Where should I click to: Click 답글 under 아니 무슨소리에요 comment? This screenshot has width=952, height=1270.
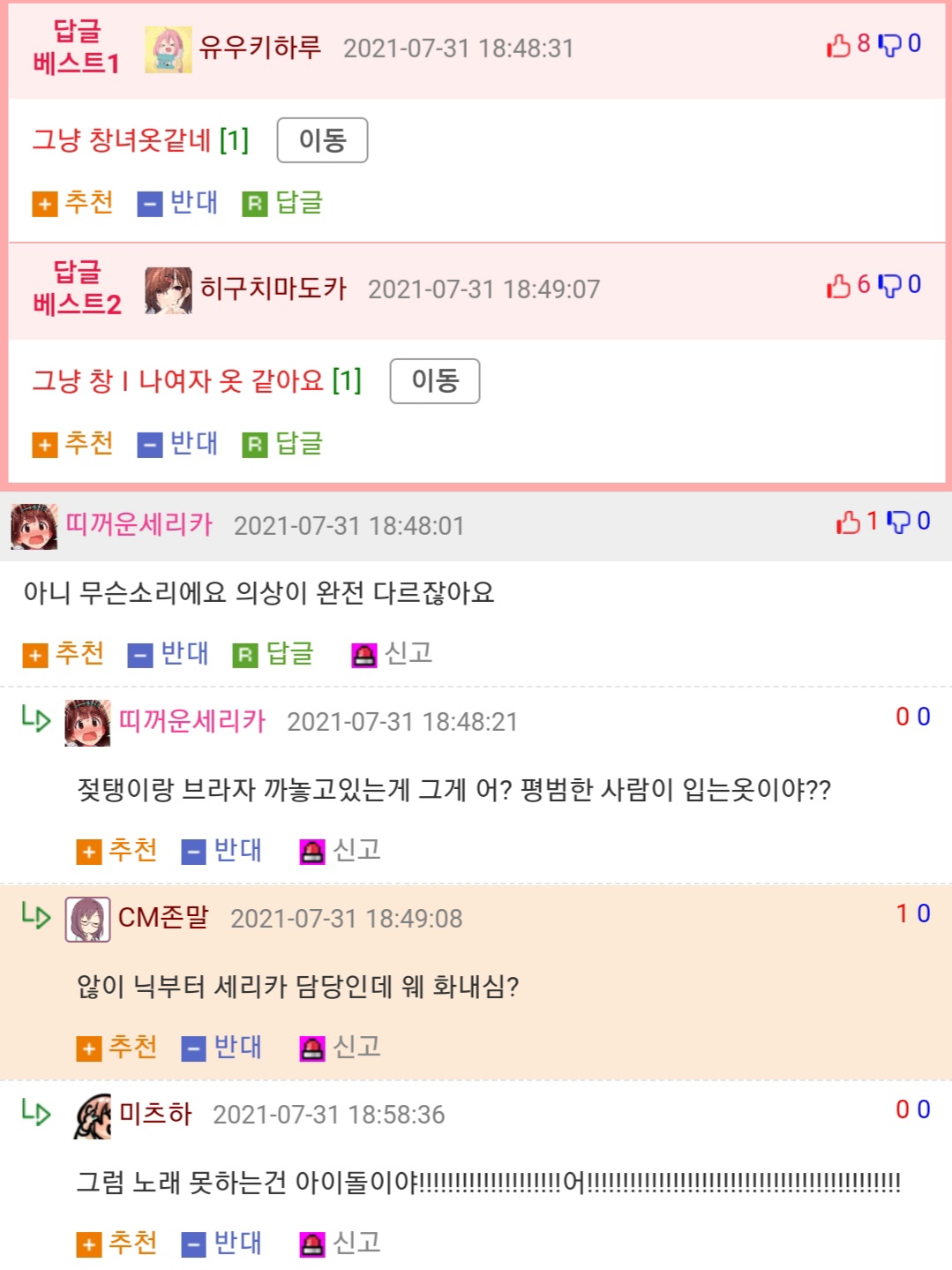pyautogui.click(x=274, y=654)
